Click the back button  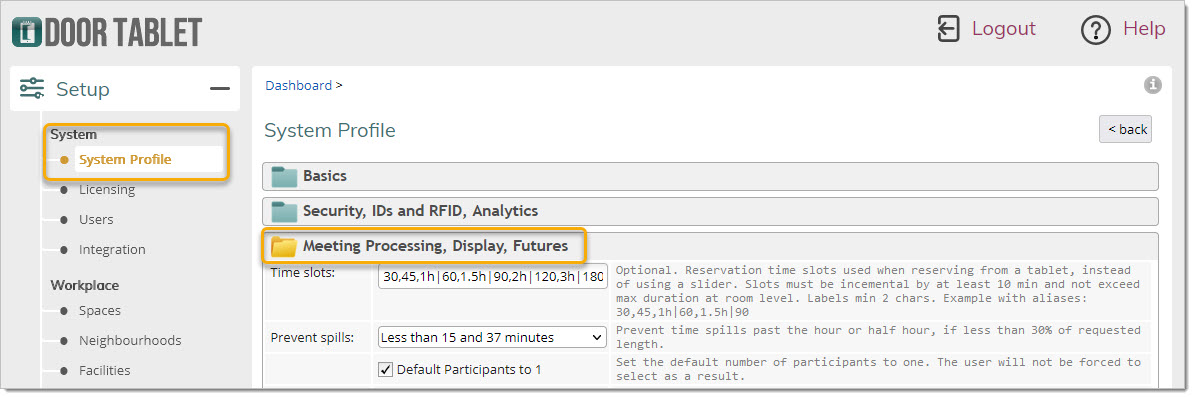click(x=1125, y=129)
